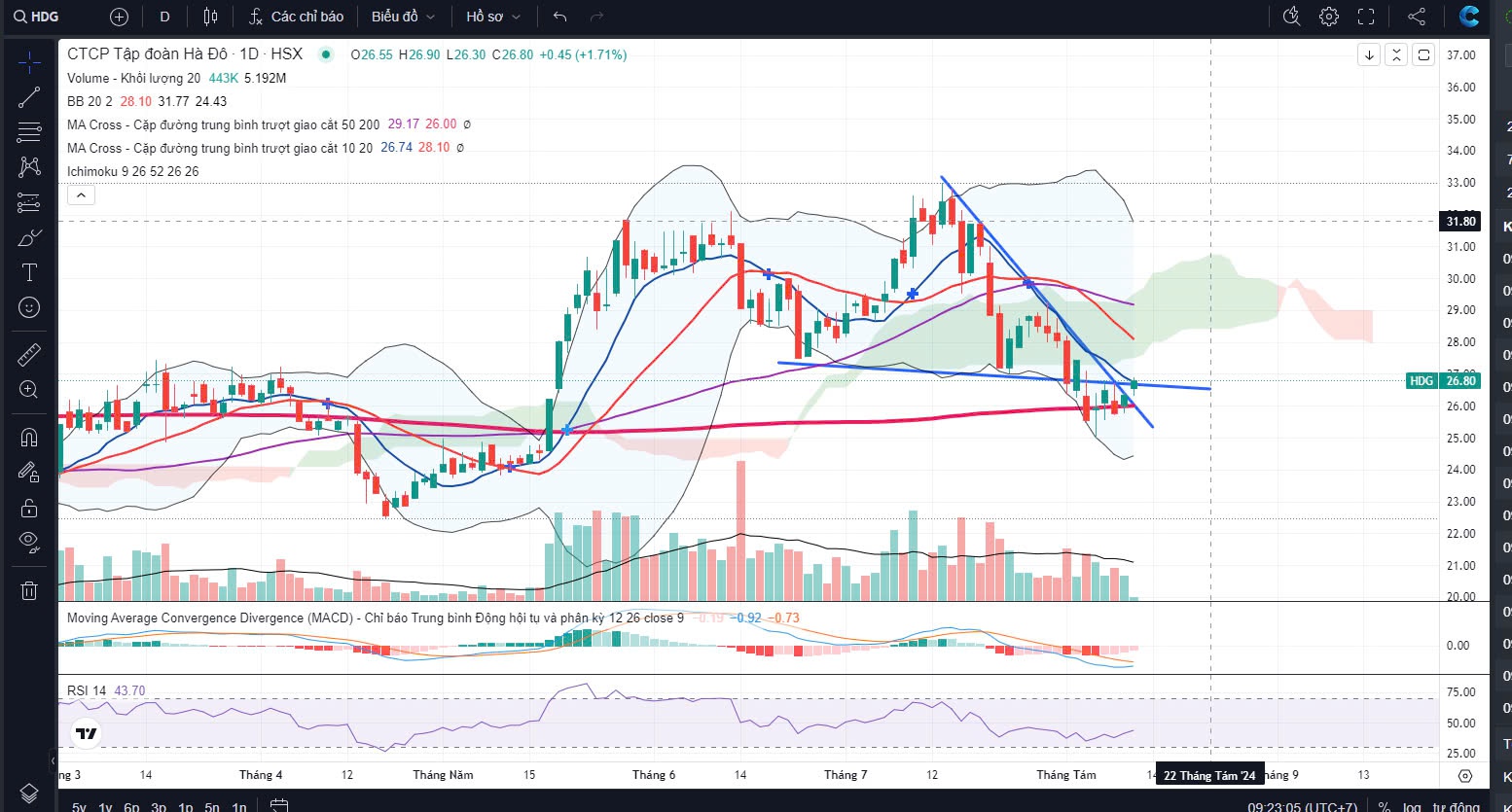Open 'Các chỉ báo' indicators dialog
The image size is (1512, 812).
[296, 17]
